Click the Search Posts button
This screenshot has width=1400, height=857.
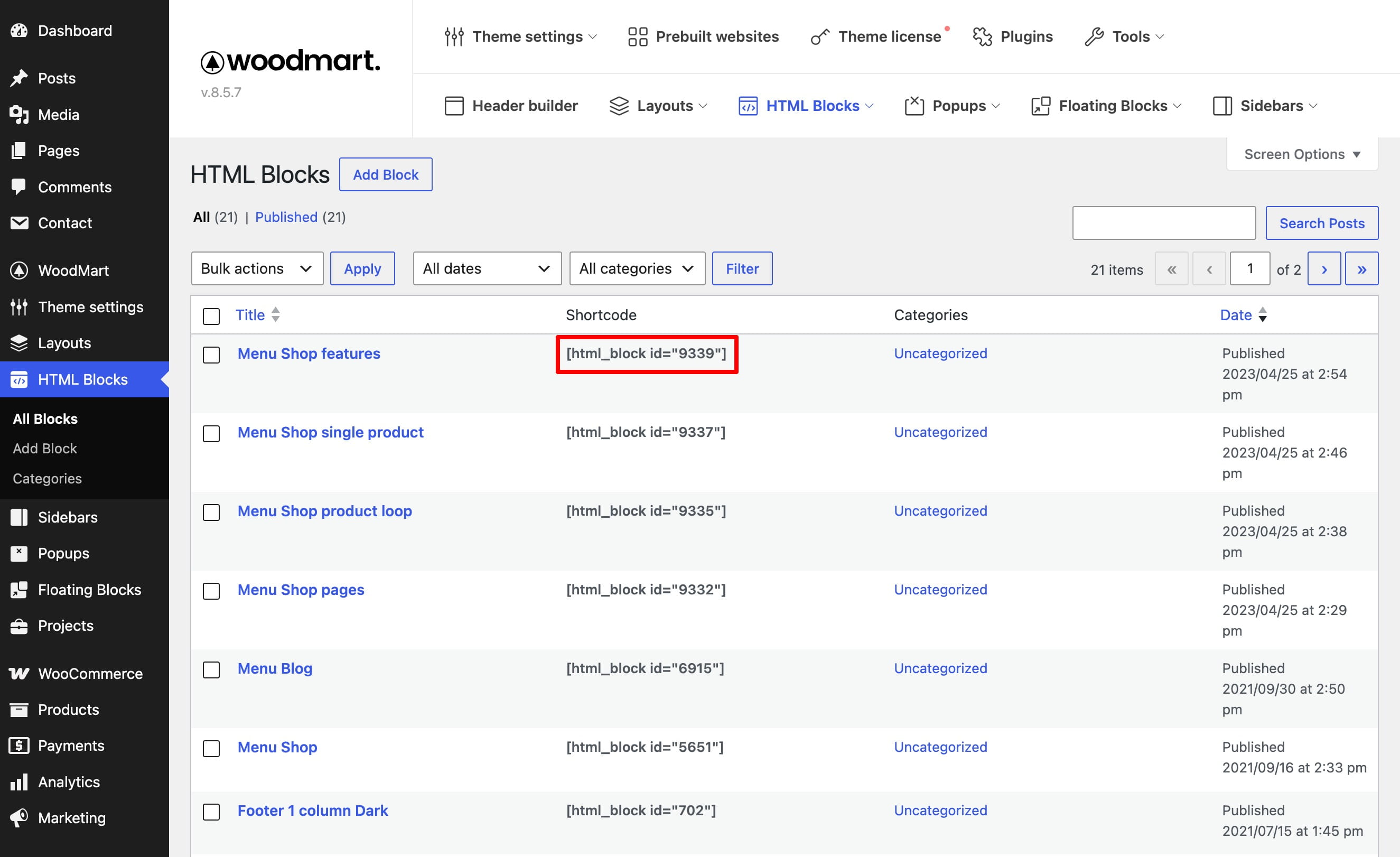pos(1322,223)
